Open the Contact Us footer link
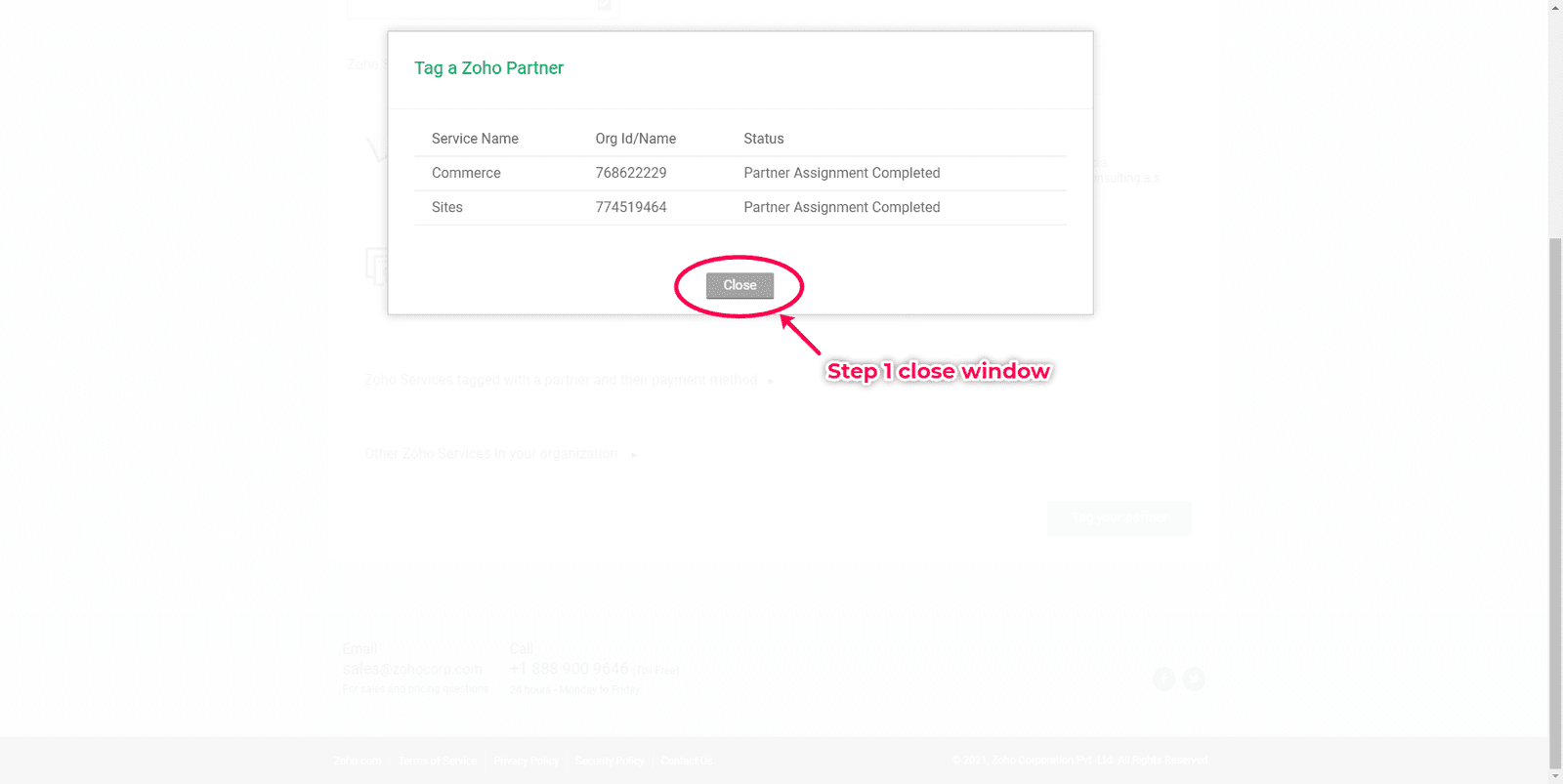 (x=687, y=761)
